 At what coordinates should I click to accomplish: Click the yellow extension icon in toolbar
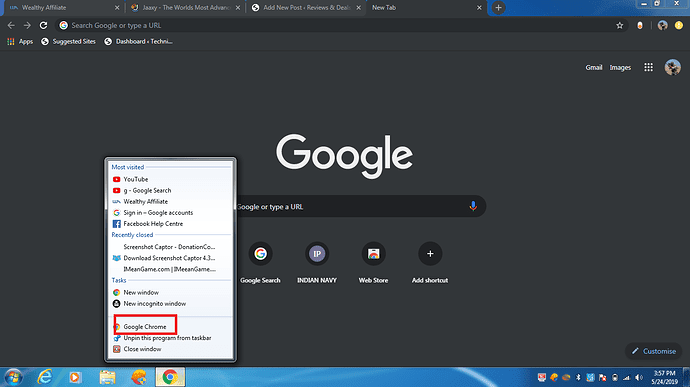pyautogui.click(x=679, y=26)
